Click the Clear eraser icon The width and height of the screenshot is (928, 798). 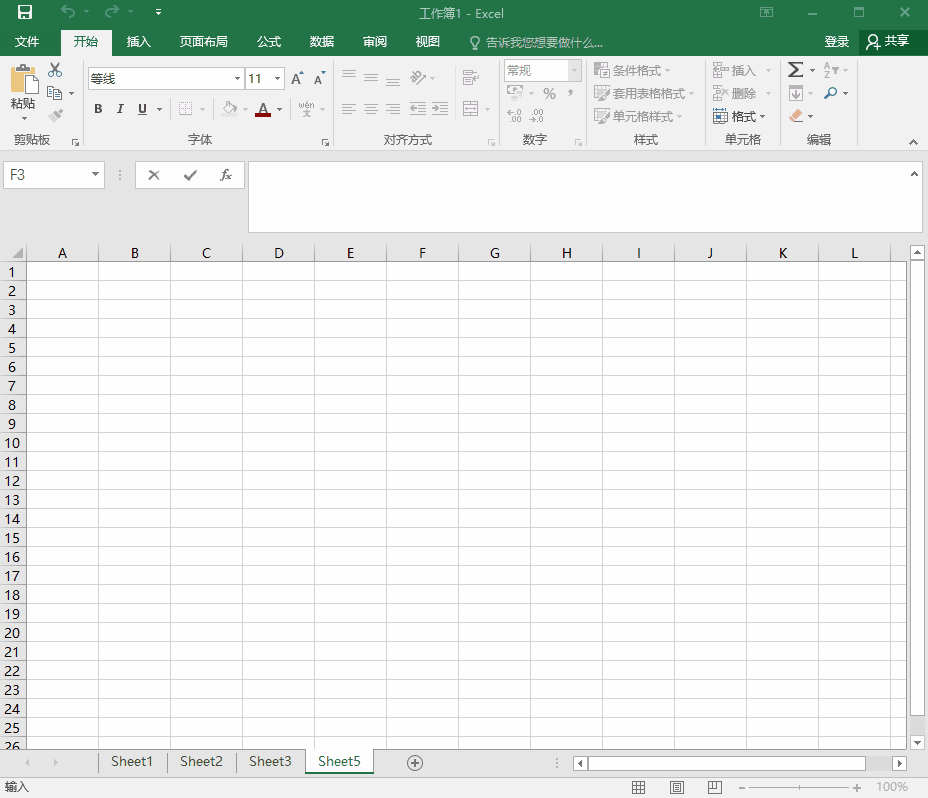click(797, 115)
